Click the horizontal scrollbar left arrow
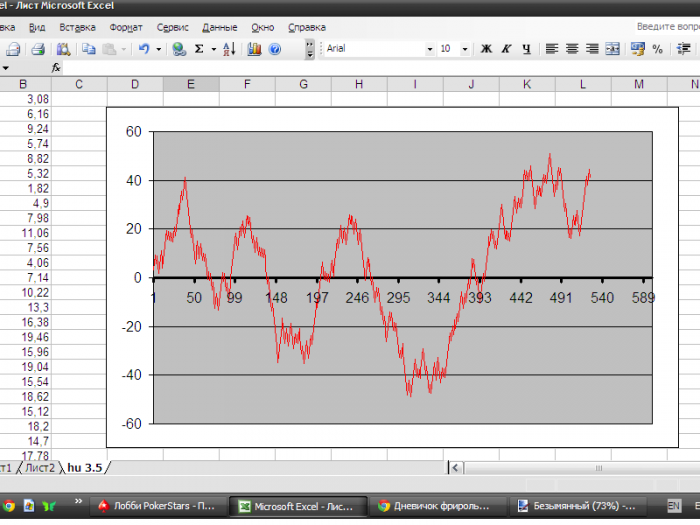Viewport: 700px width, 525px height. [456, 467]
